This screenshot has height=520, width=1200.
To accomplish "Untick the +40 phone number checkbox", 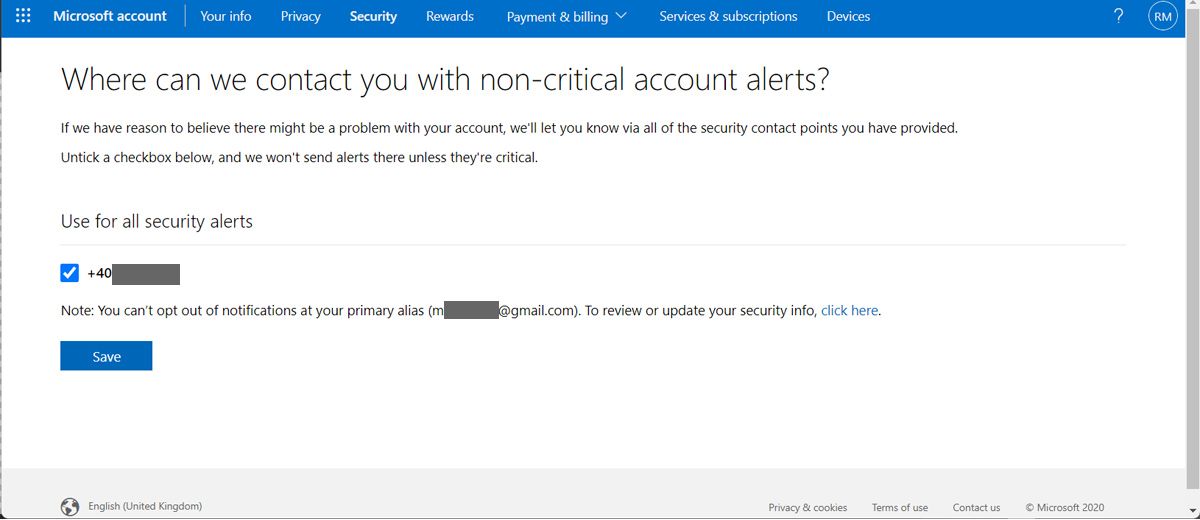I will pos(70,273).
